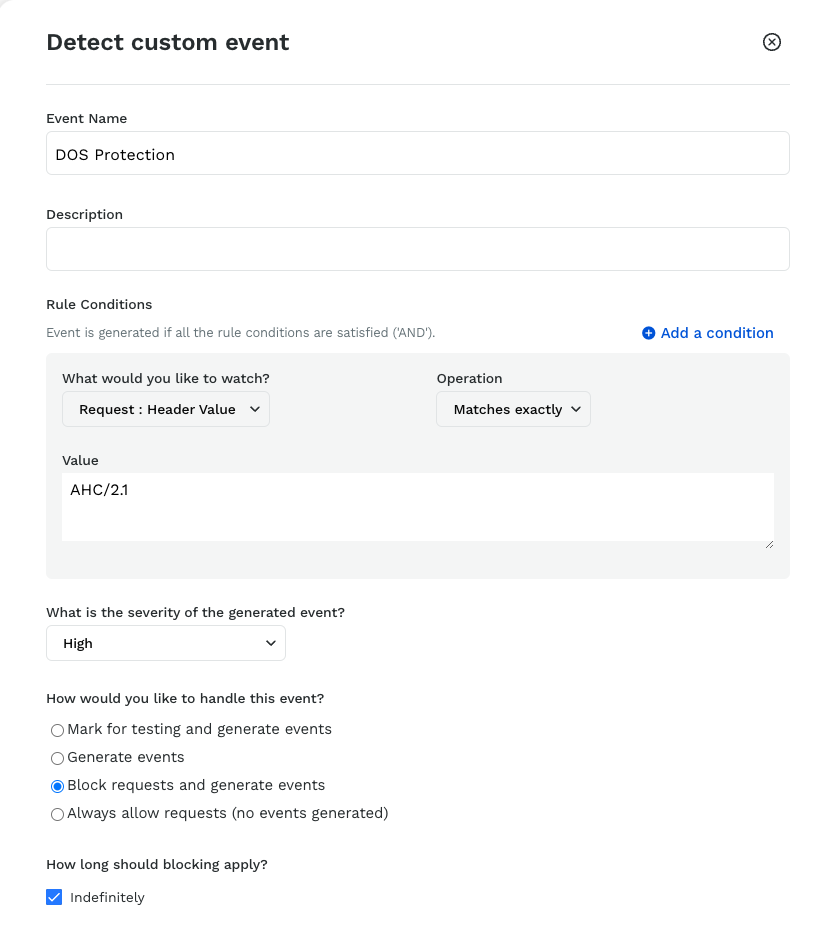
Task: Expand the Matches exactly operation dropdown
Action: coord(513,409)
